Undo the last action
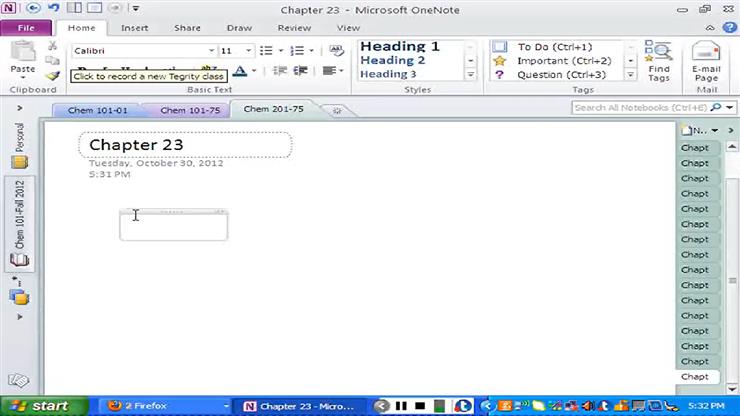This screenshot has width=740, height=416. pos(53,8)
